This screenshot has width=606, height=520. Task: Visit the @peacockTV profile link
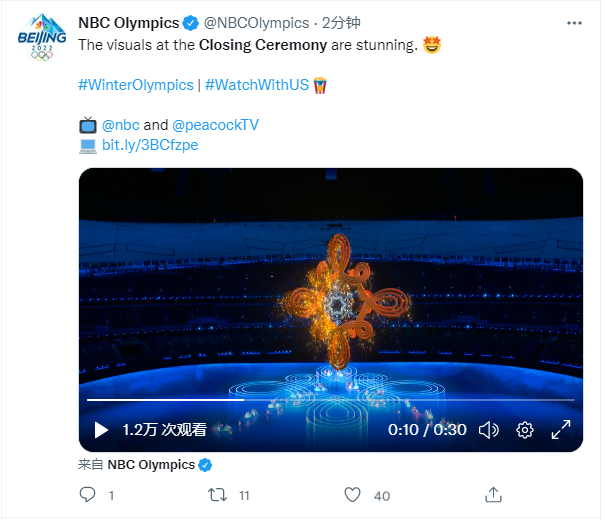pos(215,125)
